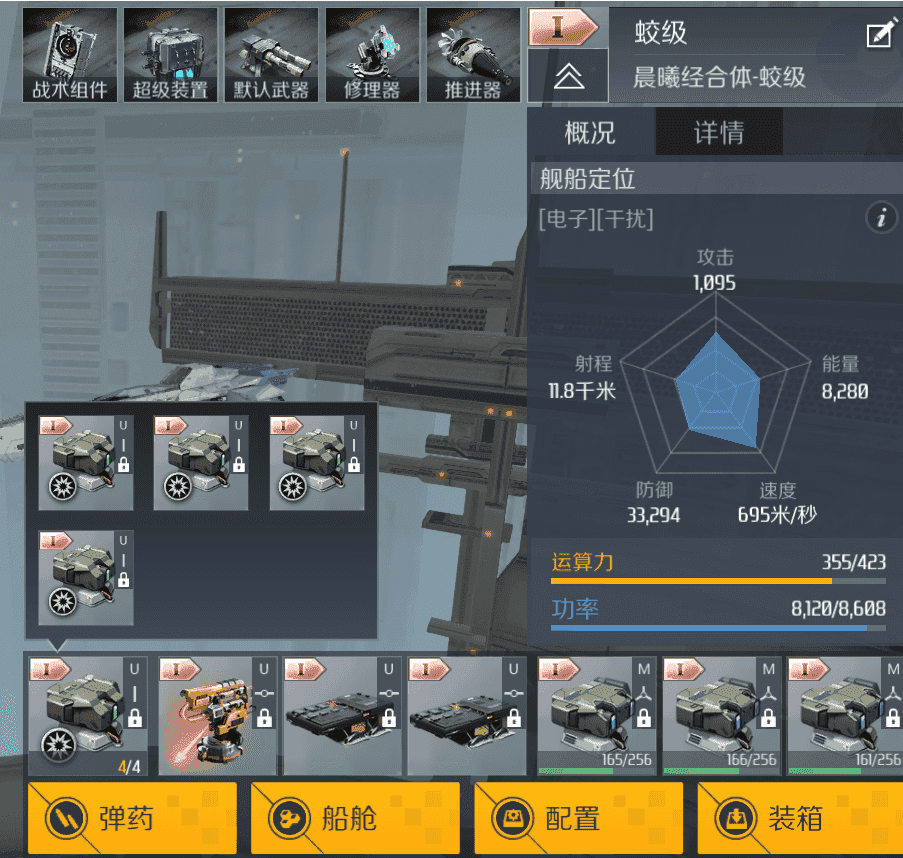This screenshot has height=858, width=903.
Task: Switch to the 概况 overview tab
Action: (x=591, y=132)
